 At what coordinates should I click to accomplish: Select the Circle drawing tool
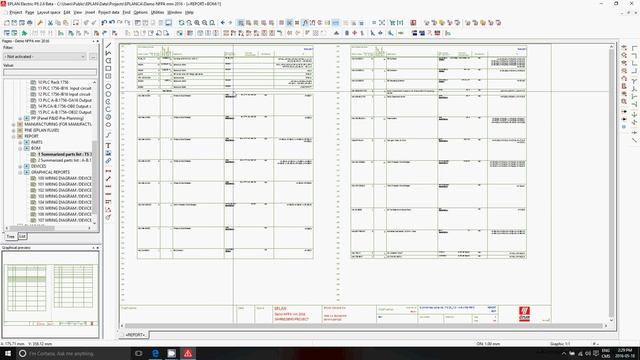[x=108, y=86]
